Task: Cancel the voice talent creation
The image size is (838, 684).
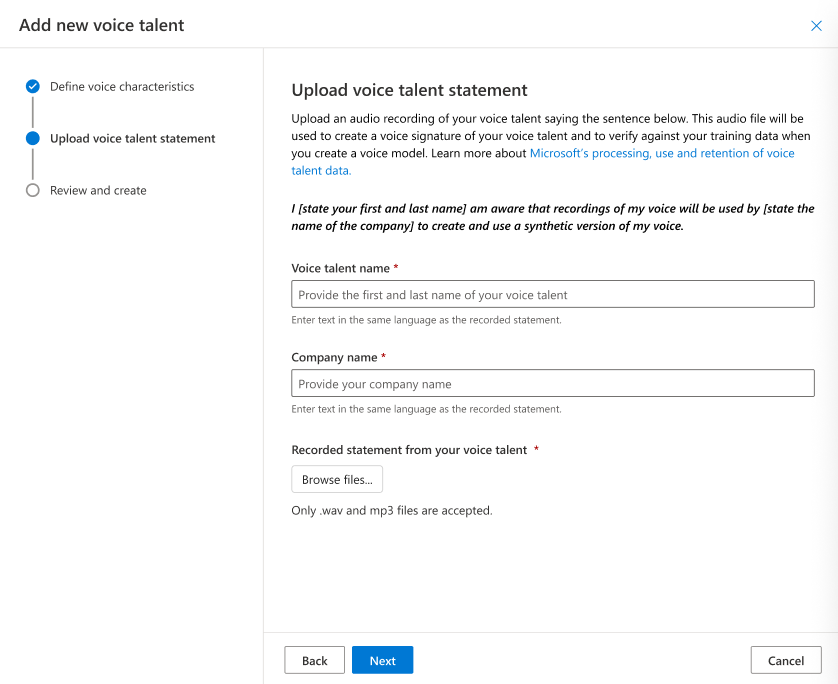Action: click(x=785, y=660)
